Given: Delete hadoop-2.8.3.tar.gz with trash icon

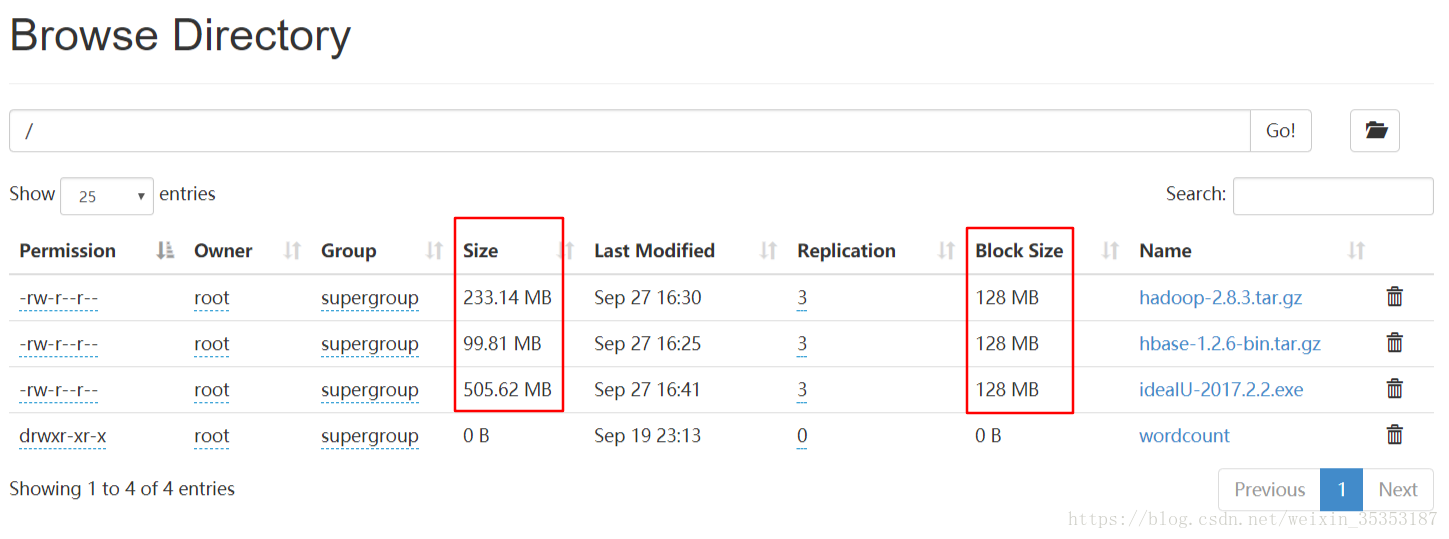Looking at the screenshot, I should (x=1394, y=297).
